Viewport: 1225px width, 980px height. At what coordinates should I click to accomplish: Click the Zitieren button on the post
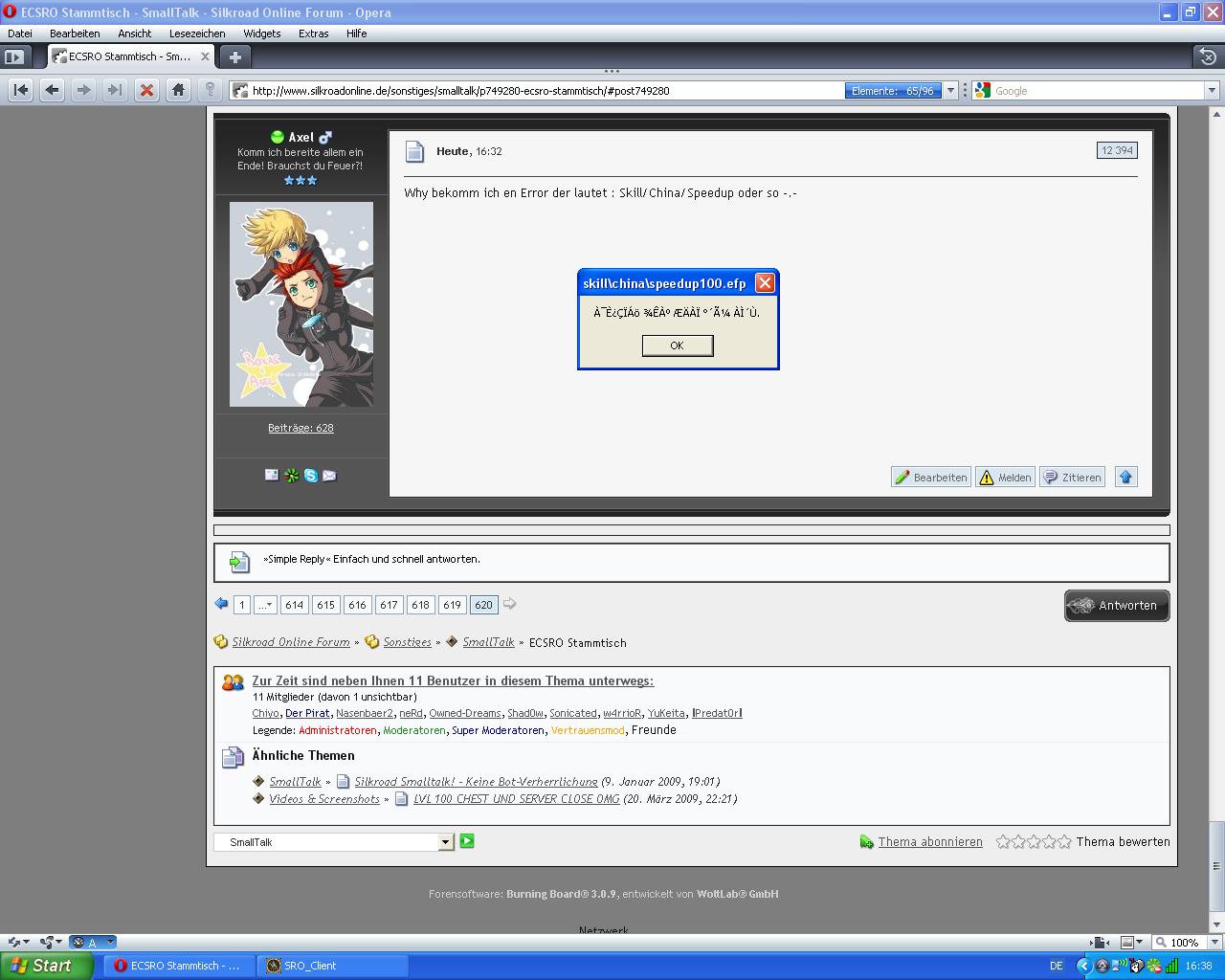point(1072,477)
